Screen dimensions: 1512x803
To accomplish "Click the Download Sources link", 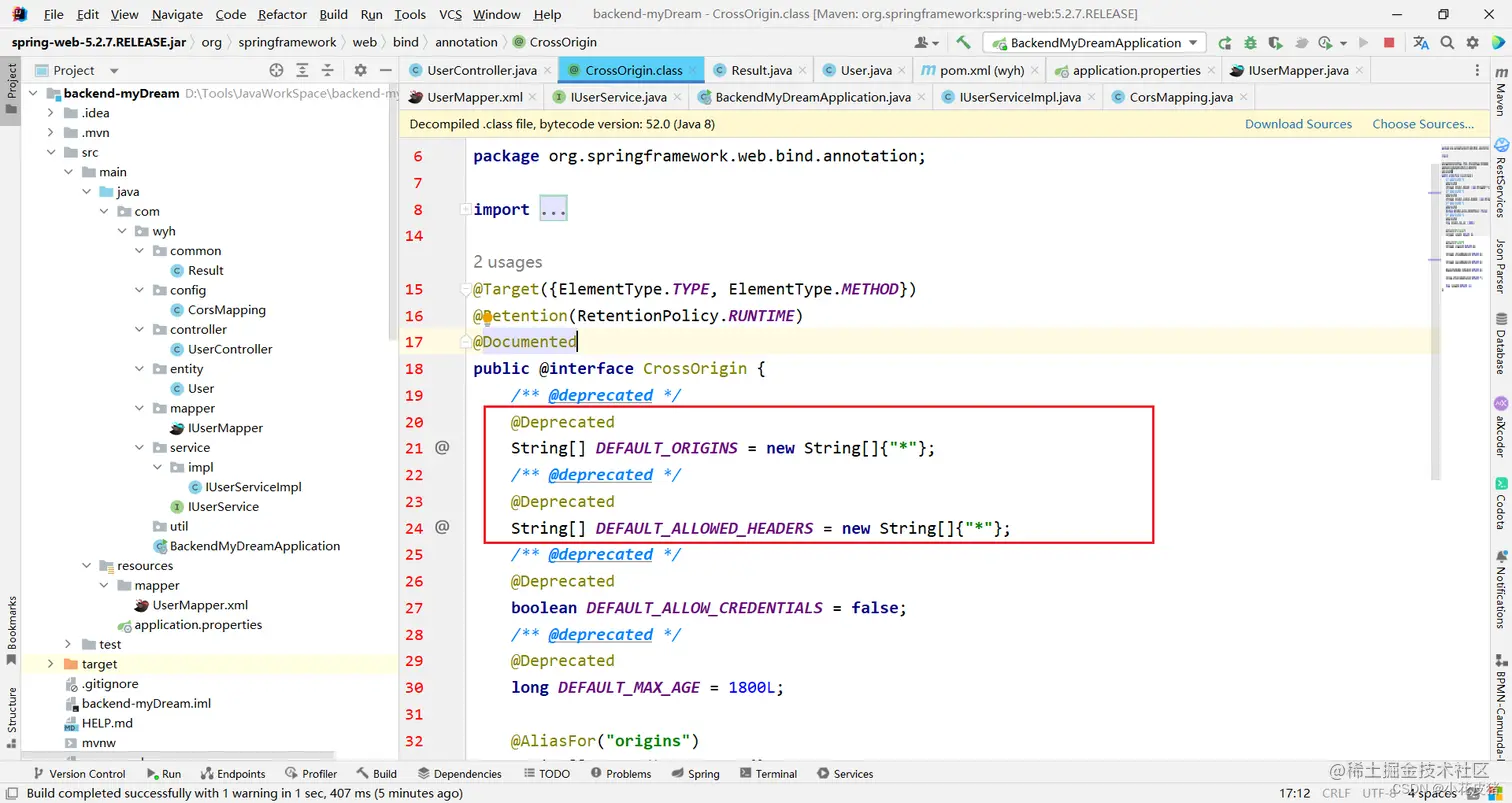I will (1298, 124).
